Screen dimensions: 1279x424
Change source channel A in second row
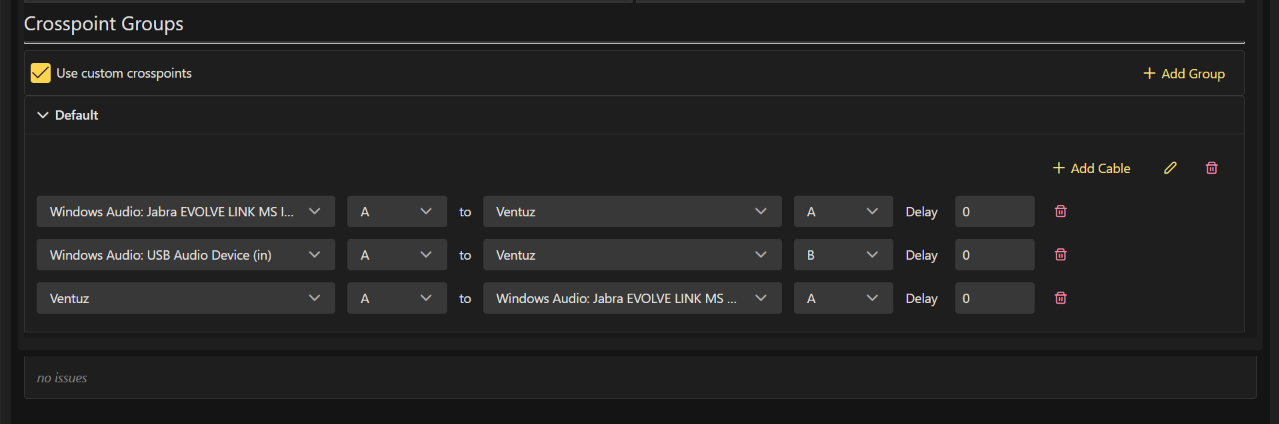(x=396, y=255)
